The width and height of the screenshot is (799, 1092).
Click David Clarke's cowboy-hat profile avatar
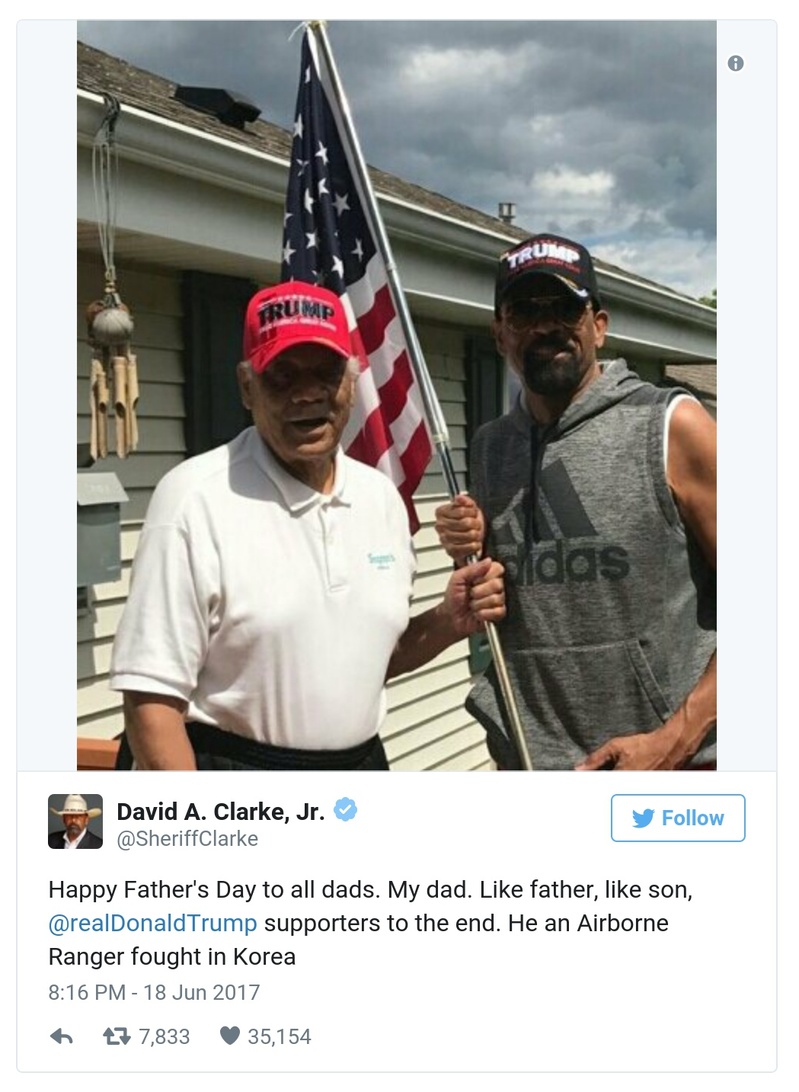click(75, 818)
